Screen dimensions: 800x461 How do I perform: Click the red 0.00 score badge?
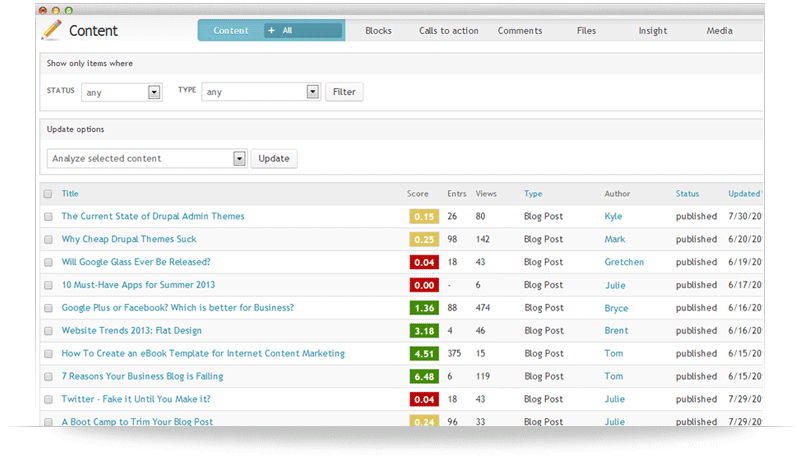coord(424,285)
